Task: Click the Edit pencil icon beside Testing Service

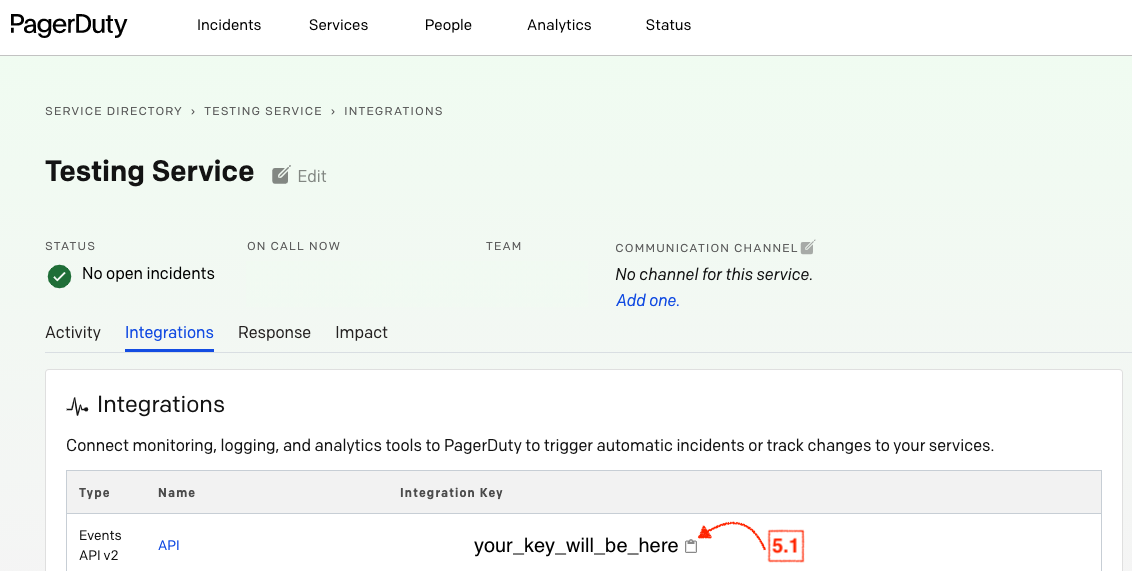Action: [x=281, y=175]
